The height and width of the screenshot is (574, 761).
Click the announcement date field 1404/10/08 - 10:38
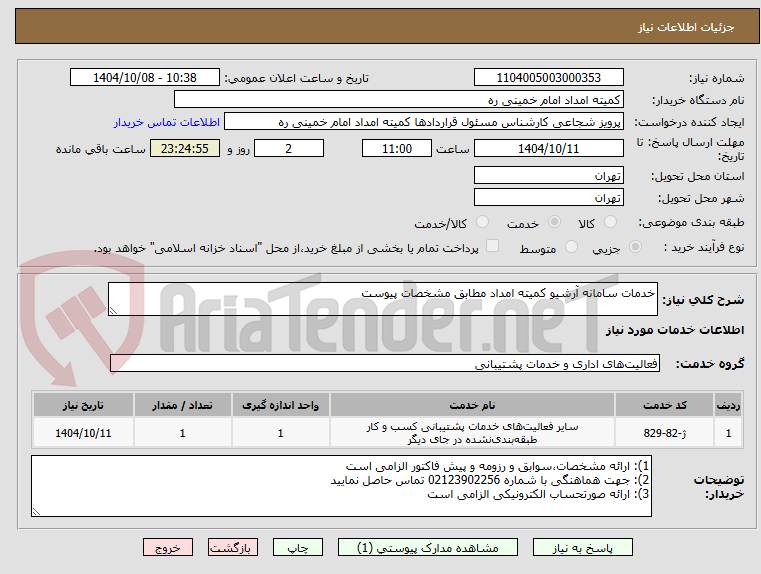click(x=145, y=78)
